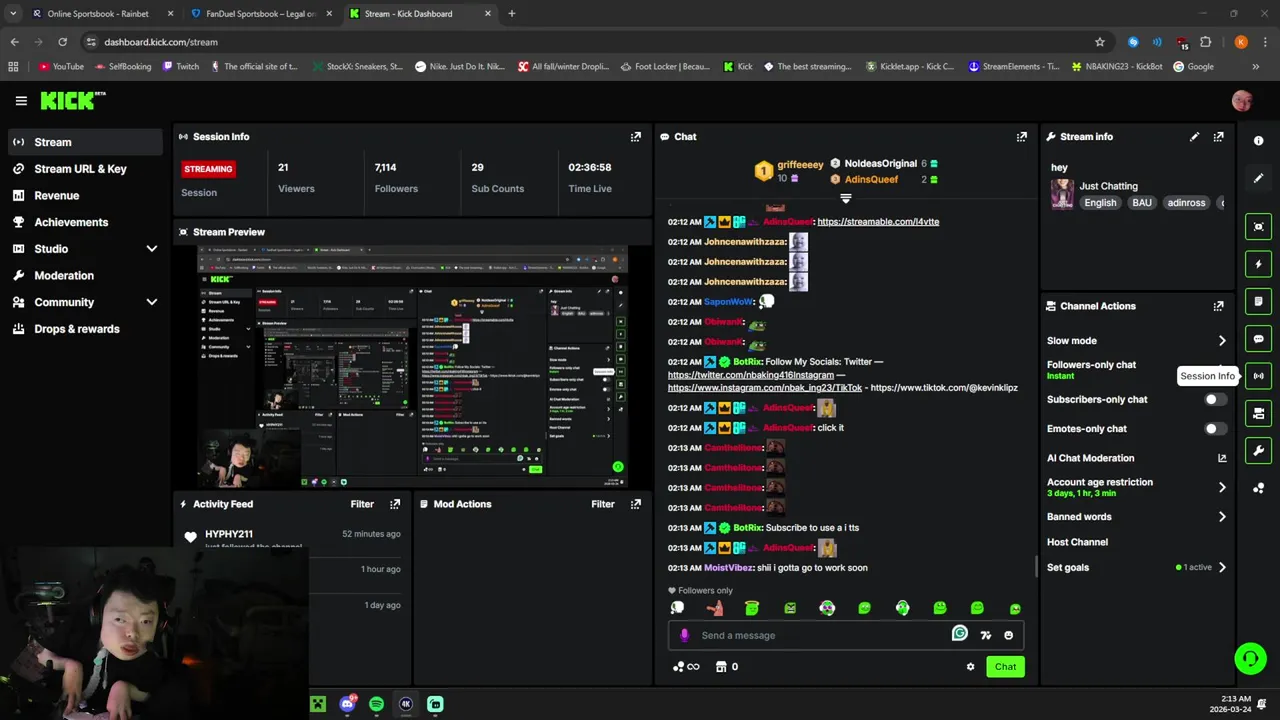
Task: Expand Slow mode options
Action: 1222,341
